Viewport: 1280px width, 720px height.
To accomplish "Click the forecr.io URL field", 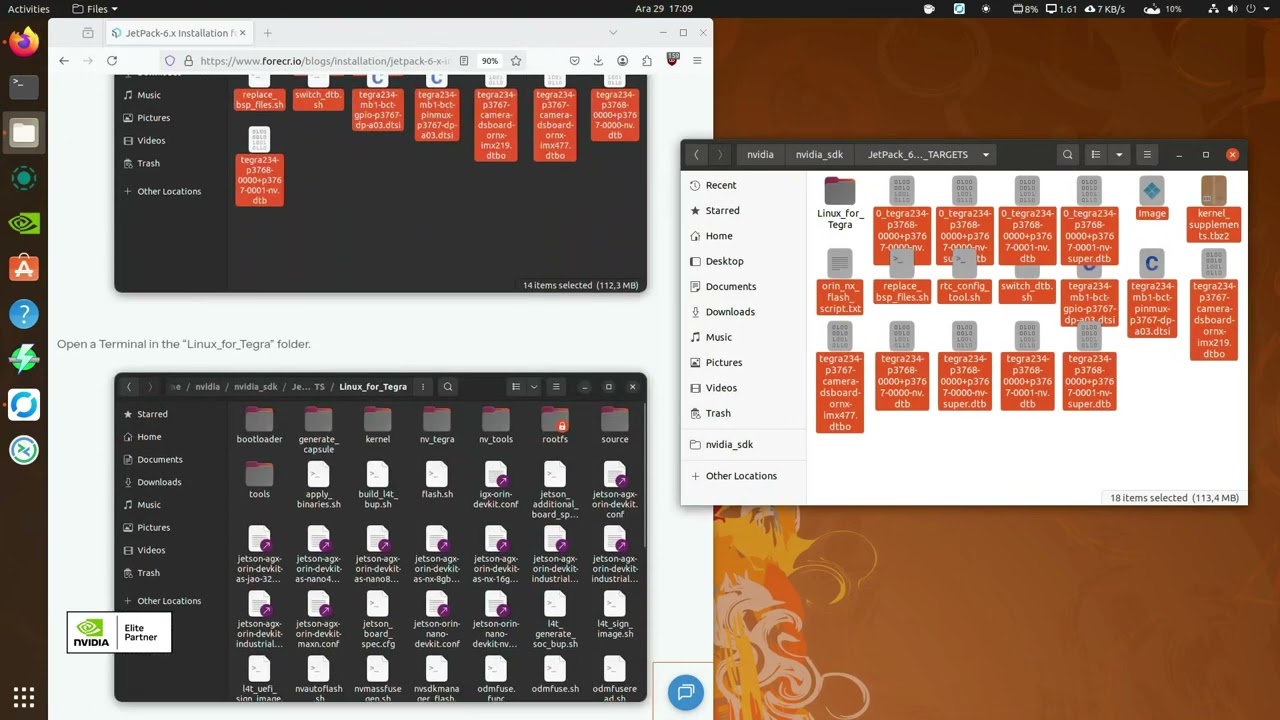I will pos(325,61).
